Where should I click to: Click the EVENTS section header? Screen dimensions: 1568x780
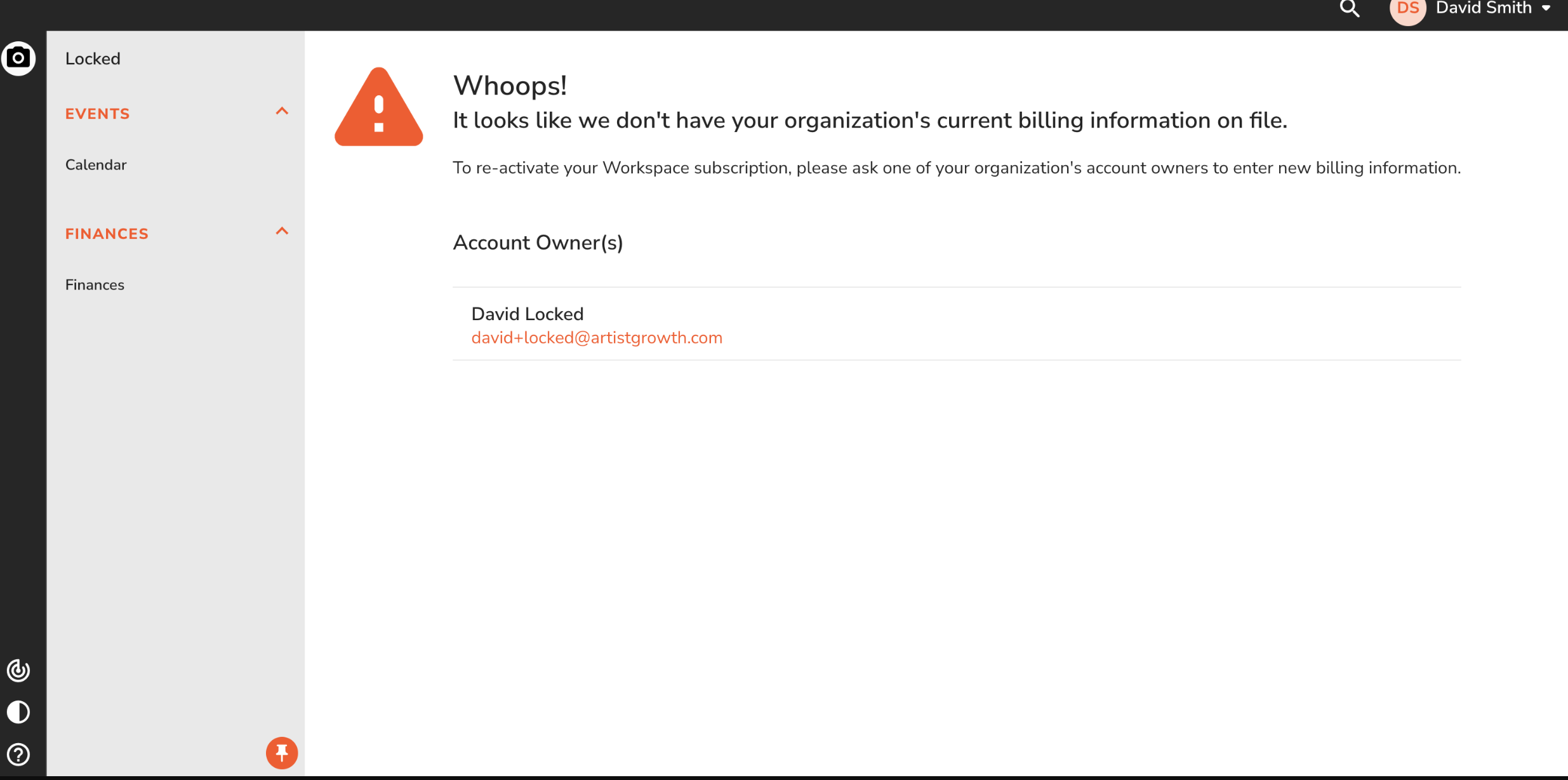point(98,114)
